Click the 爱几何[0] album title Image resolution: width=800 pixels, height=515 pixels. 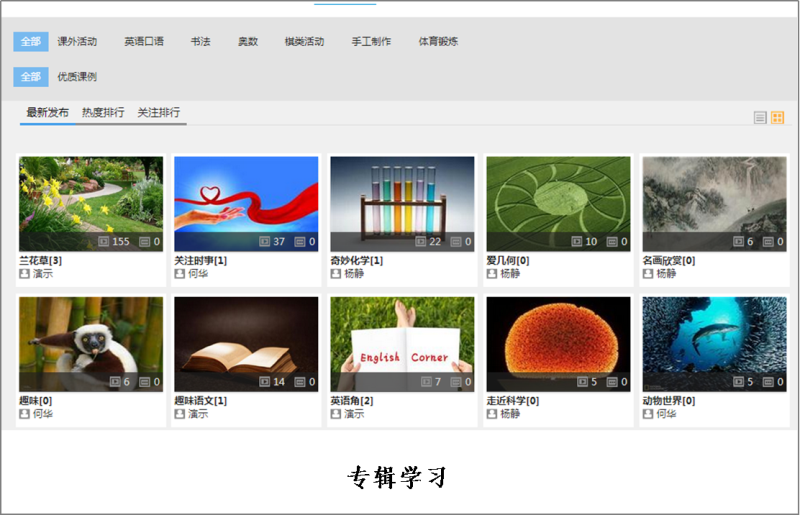(508, 260)
